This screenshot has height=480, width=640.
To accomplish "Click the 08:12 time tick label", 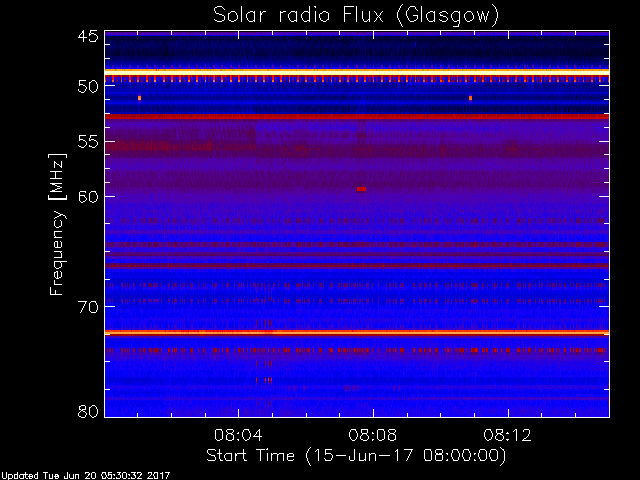I will 507,435.
